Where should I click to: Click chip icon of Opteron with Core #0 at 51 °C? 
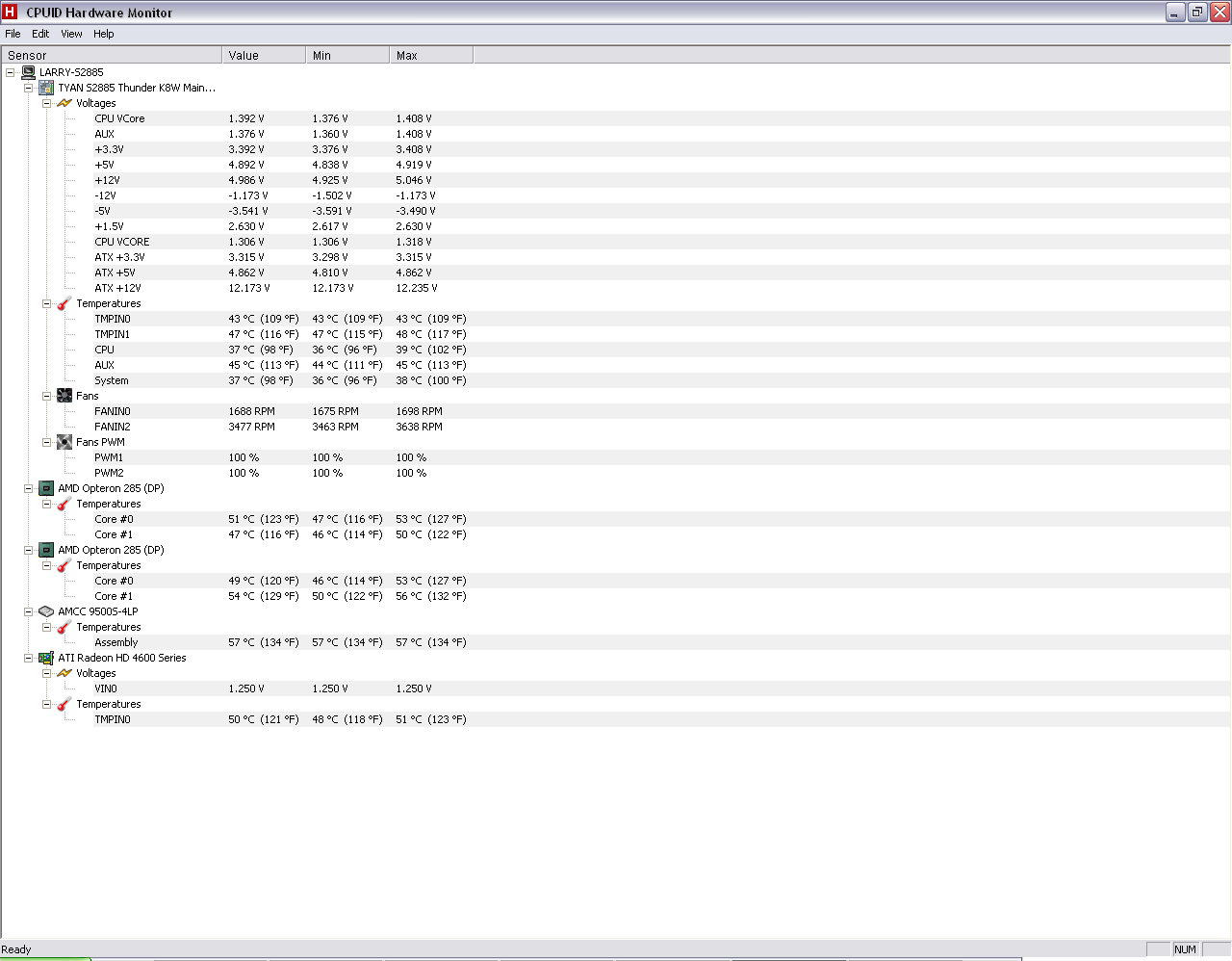click(46, 488)
